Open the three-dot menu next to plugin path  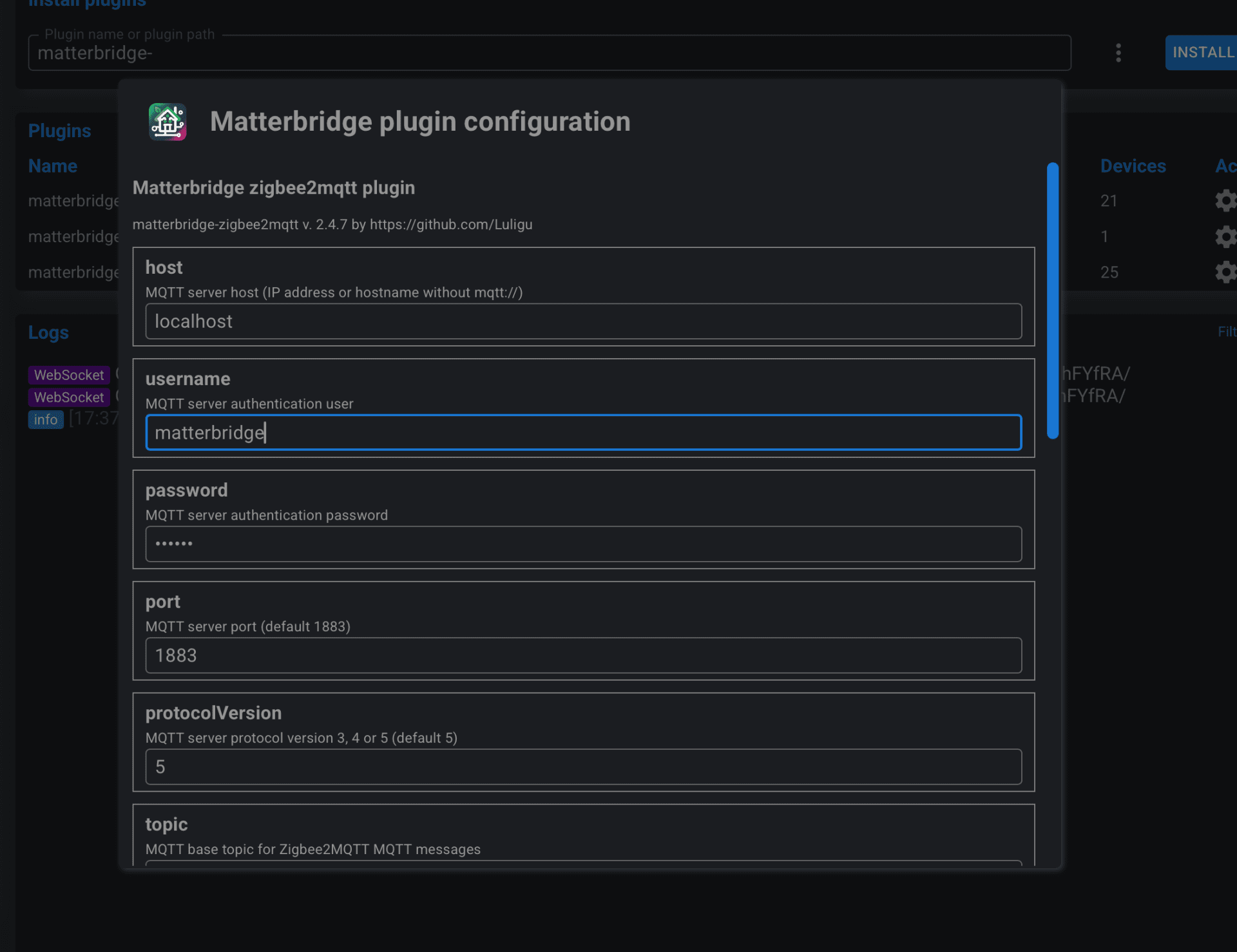click(1118, 53)
